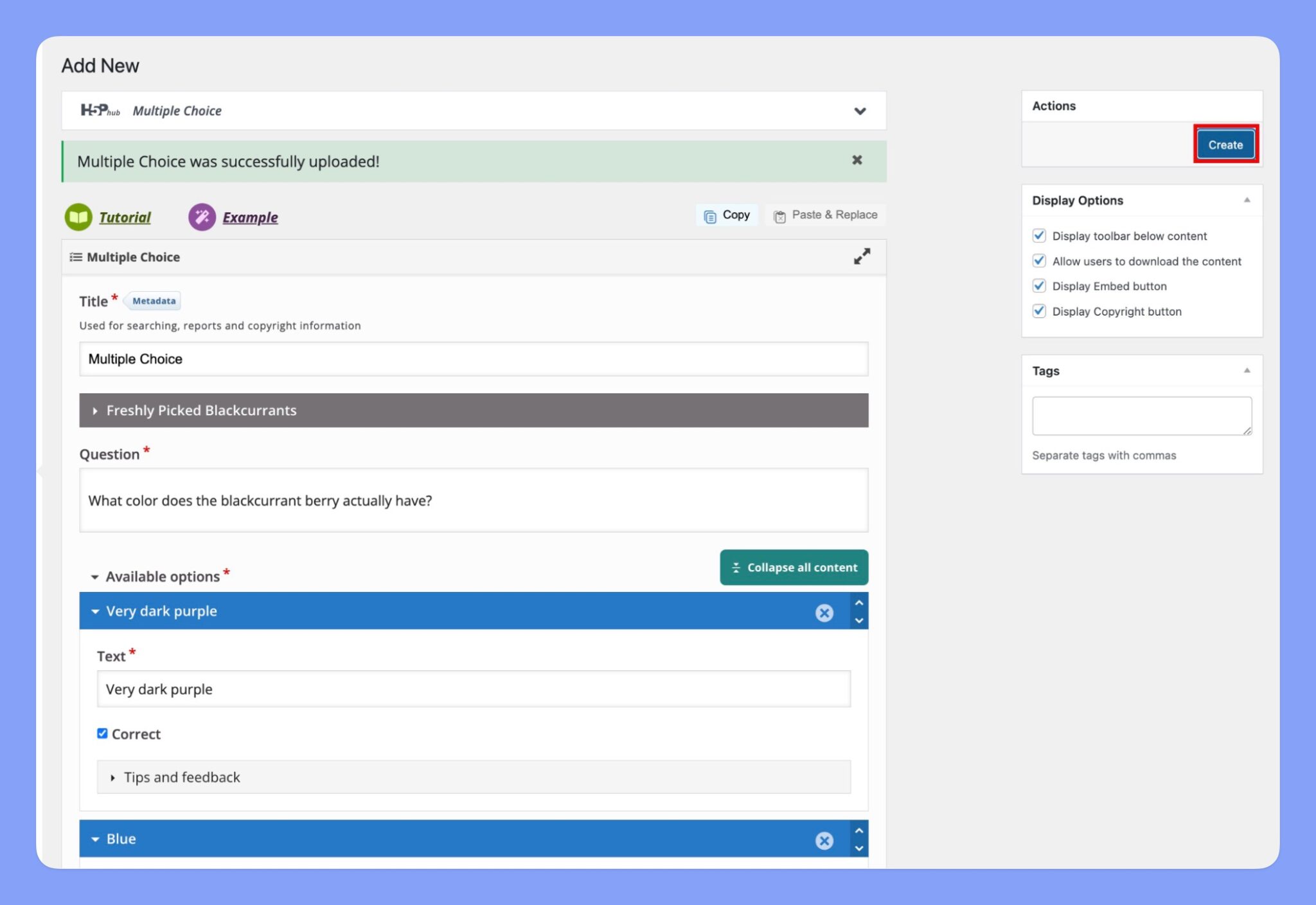The height and width of the screenshot is (905, 1316).
Task: Click Collapse all content button
Action: pyautogui.click(x=794, y=567)
